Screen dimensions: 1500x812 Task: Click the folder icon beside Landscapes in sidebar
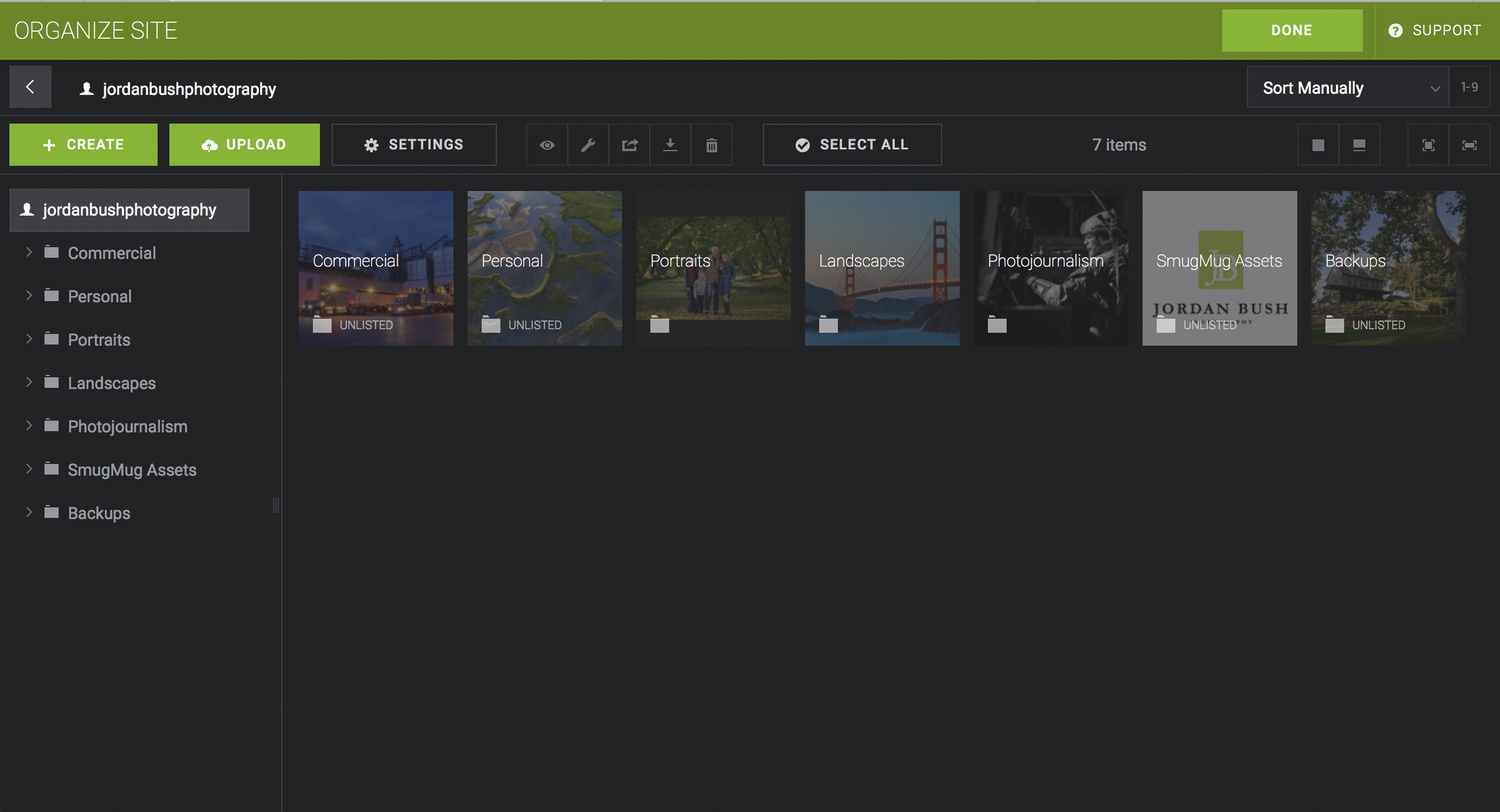(52, 382)
